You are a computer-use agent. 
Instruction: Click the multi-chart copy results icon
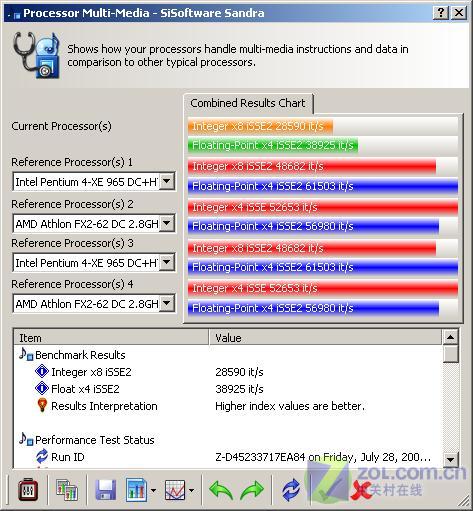tap(67, 490)
